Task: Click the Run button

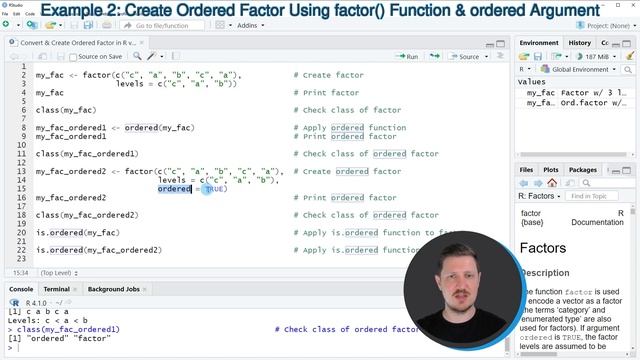Action: pyautogui.click(x=407, y=56)
